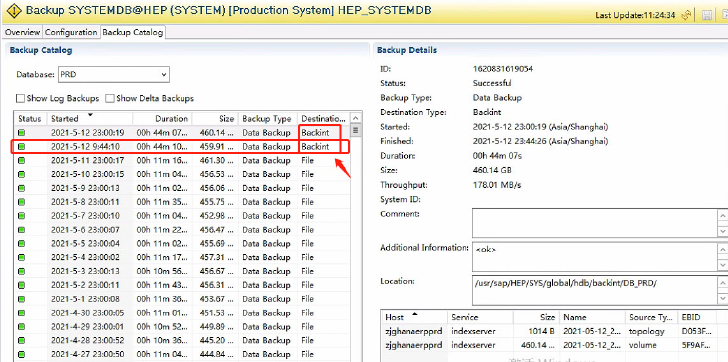728x362 pixels.
Task: Click the refresh icon beside Last Update
Action: click(686, 15)
